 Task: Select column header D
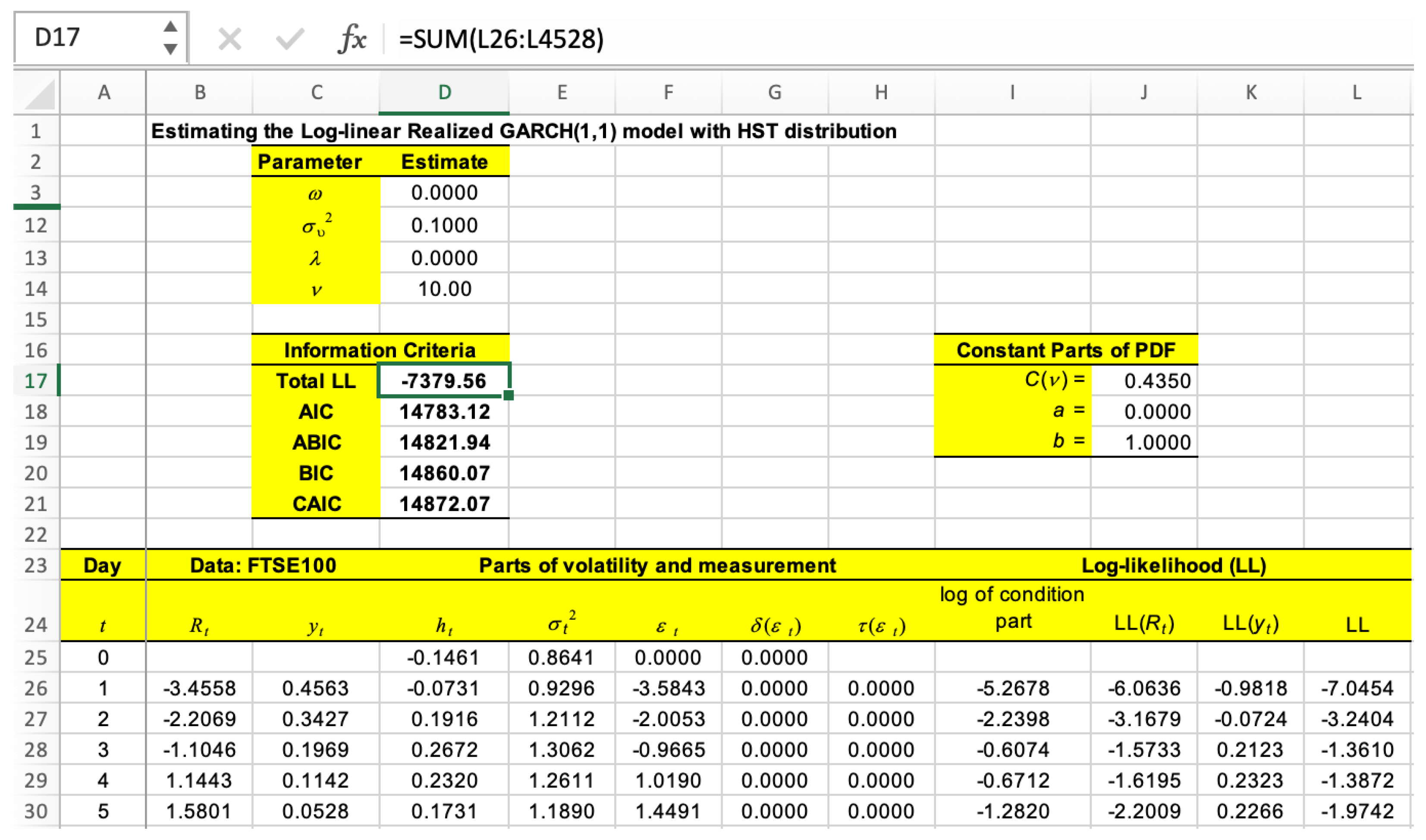click(x=445, y=93)
